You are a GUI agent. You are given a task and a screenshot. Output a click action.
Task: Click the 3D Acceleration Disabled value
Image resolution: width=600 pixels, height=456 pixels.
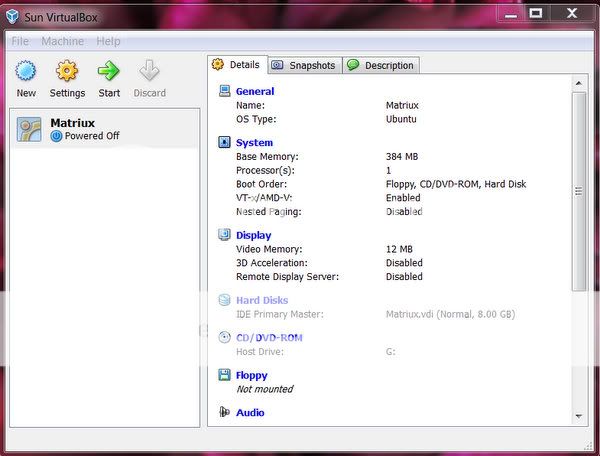tap(404, 263)
